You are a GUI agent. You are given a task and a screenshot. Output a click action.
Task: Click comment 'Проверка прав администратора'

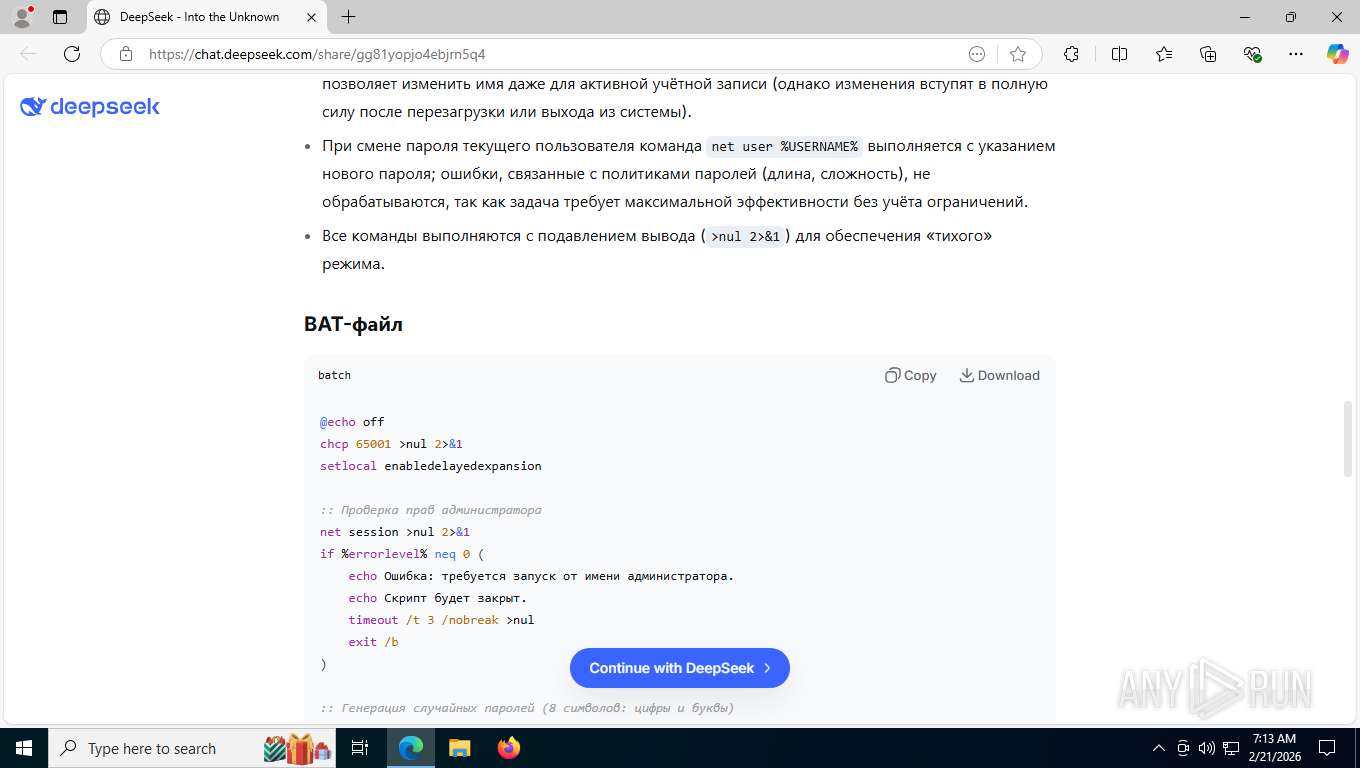pyautogui.click(x=431, y=510)
